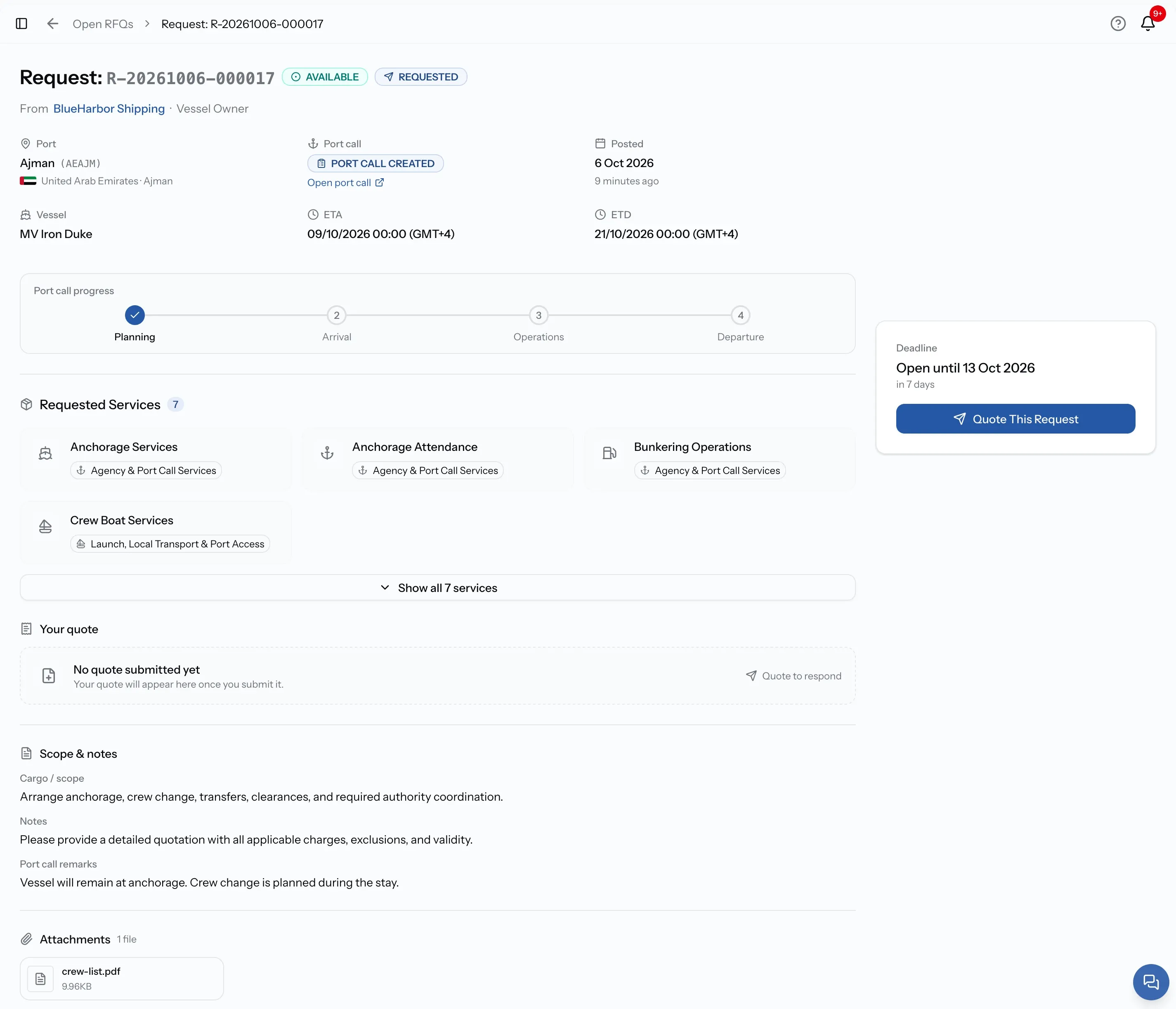Open the chat support bubble

click(x=1150, y=981)
